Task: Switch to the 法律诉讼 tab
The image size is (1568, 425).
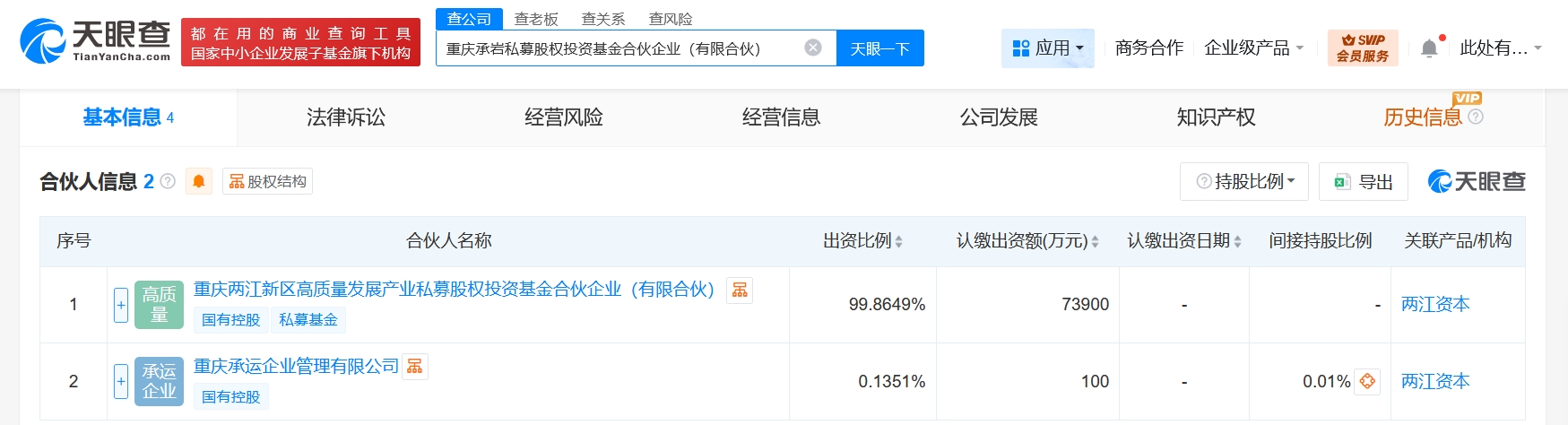Action: 345,117
